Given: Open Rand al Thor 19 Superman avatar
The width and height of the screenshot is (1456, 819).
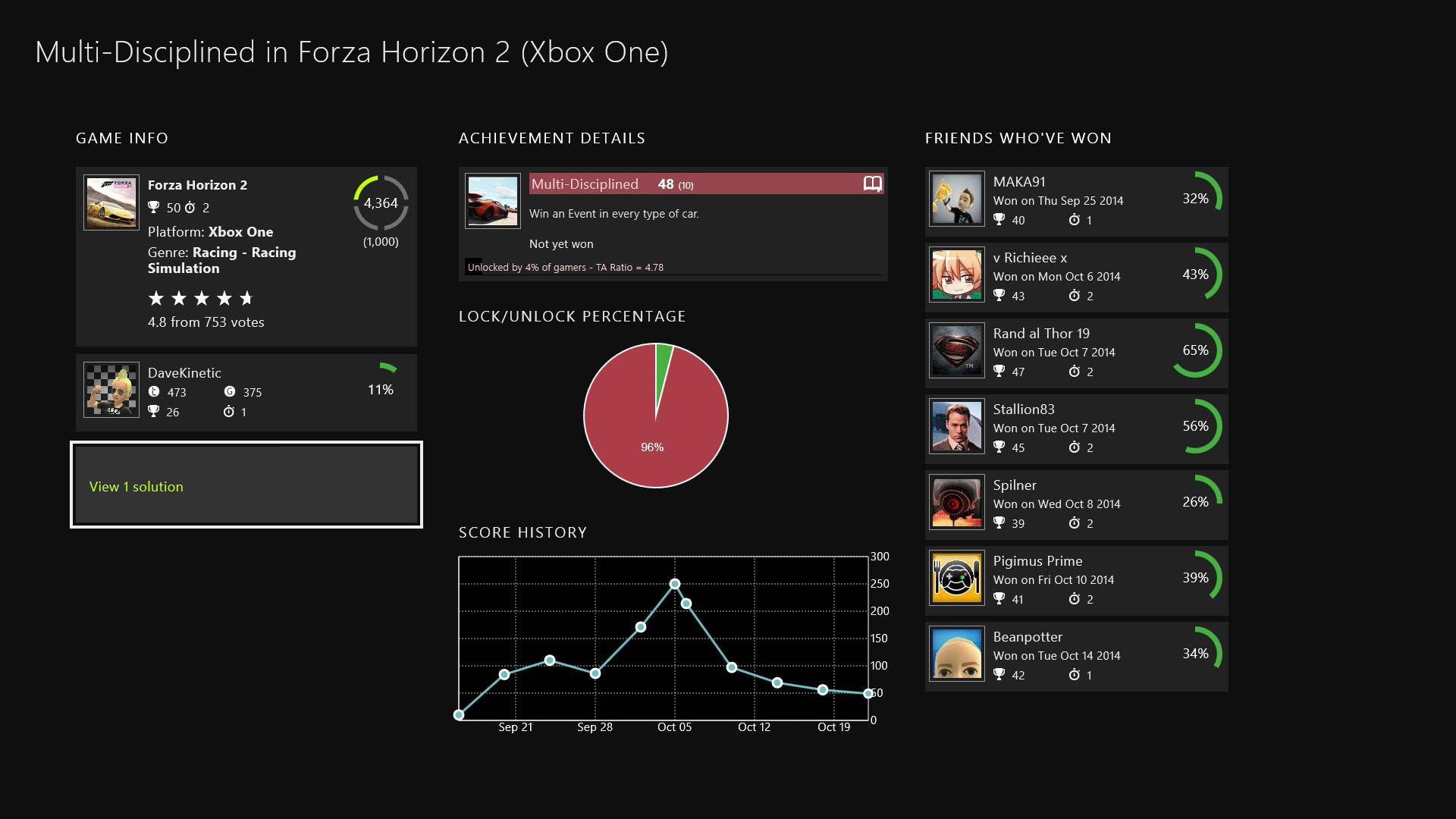Looking at the screenshot, I should click(x=957, y=350).
